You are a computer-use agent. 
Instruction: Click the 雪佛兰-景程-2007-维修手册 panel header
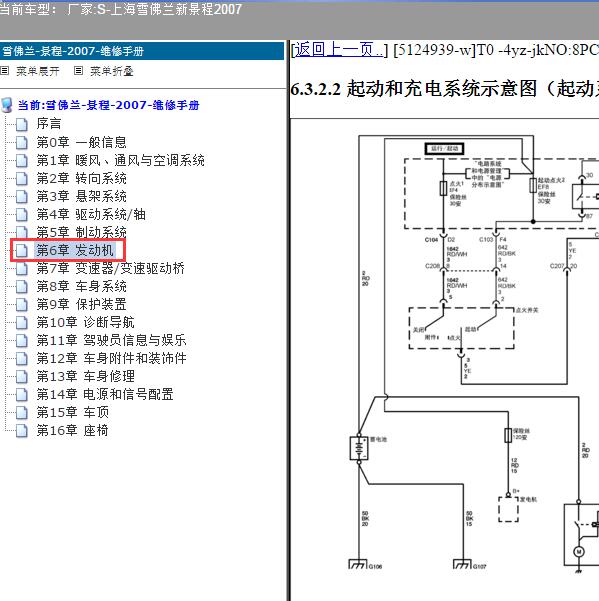(x=142, y=51)
